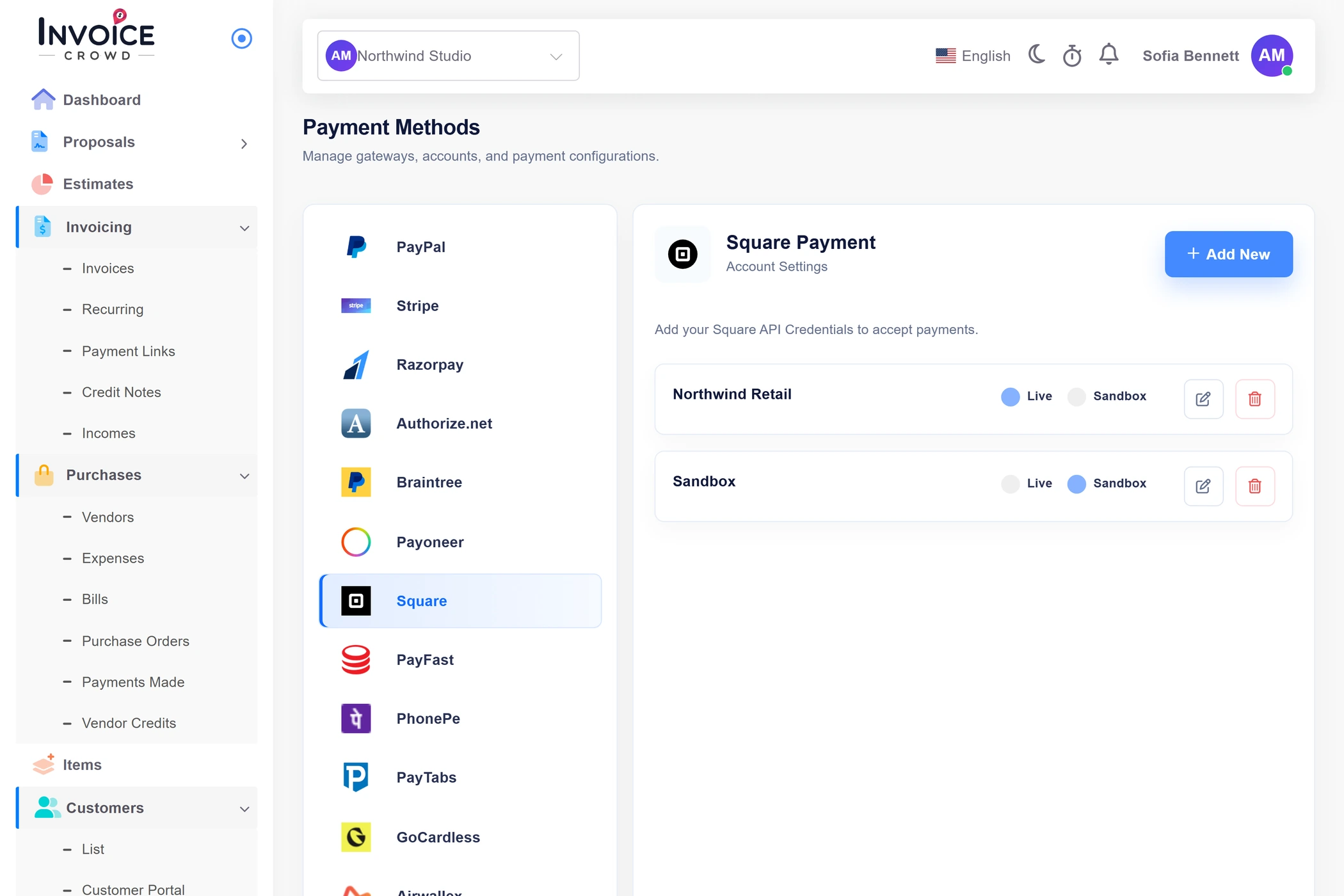Select Live mode for Sandbox account
This screenshot has height=896, width=1344.
point(1010,483)
